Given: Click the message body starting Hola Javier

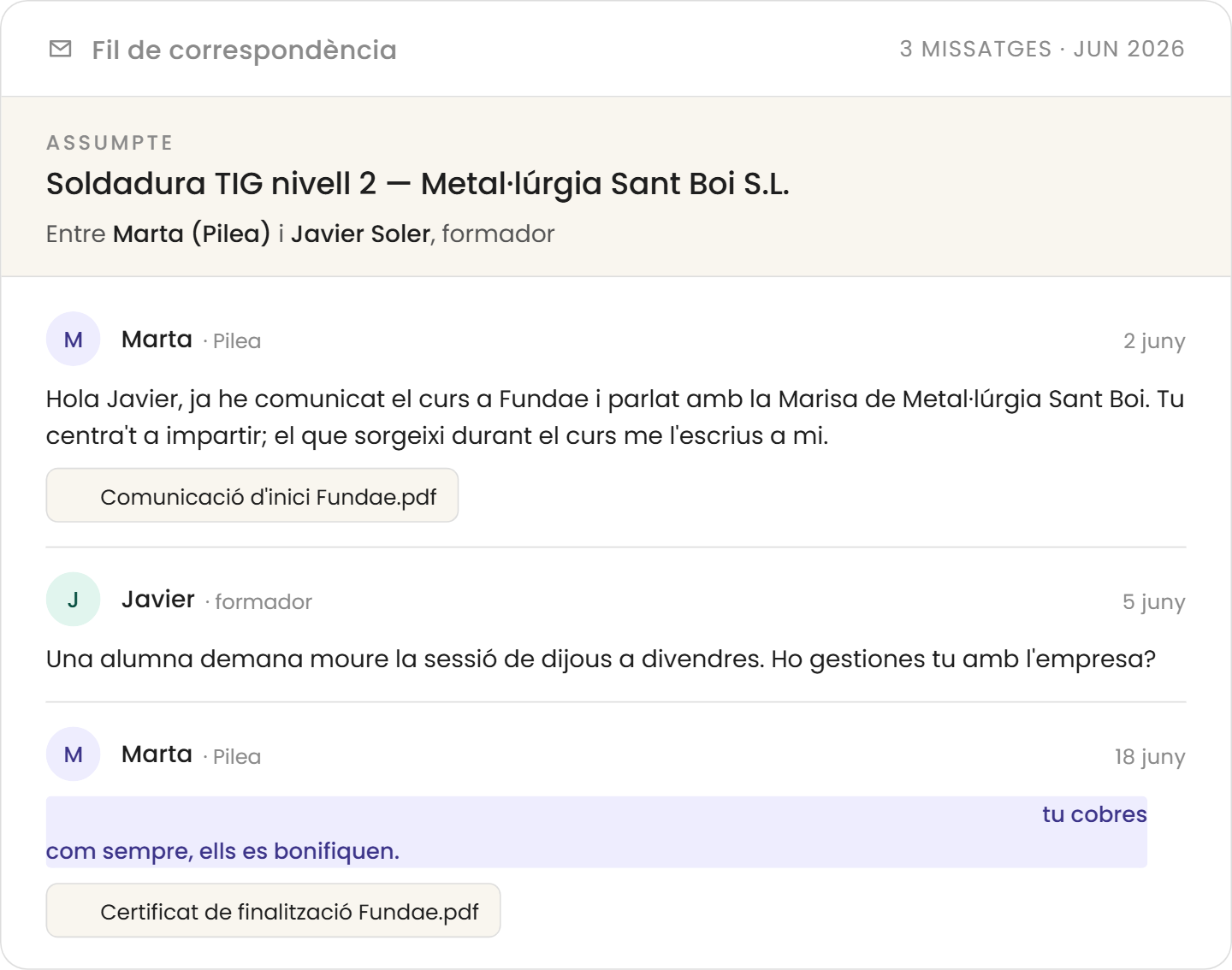Looking at the screenshot, I should pos(615,417).
